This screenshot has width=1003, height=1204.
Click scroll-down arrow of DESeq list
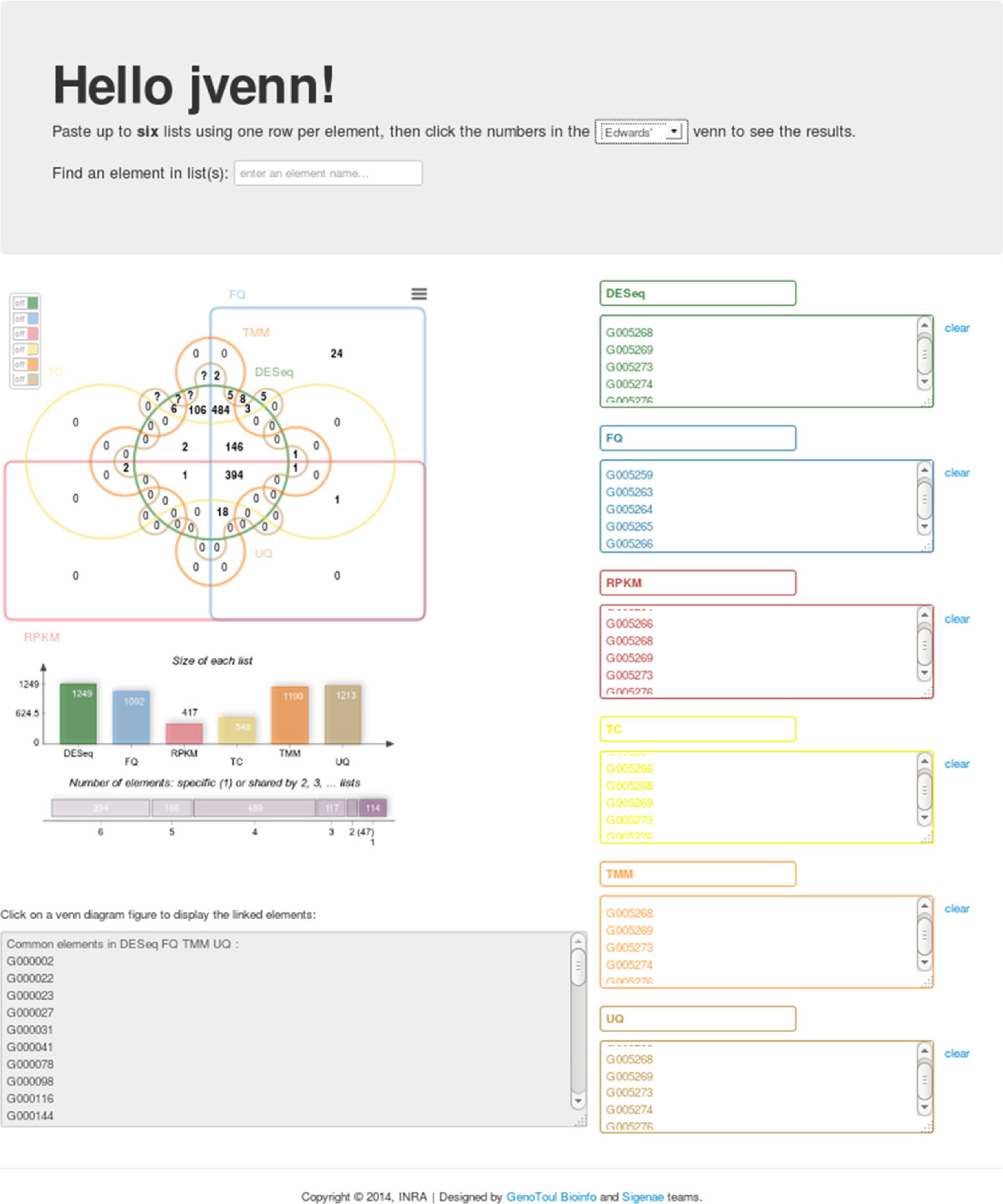[x=924, y=381]
